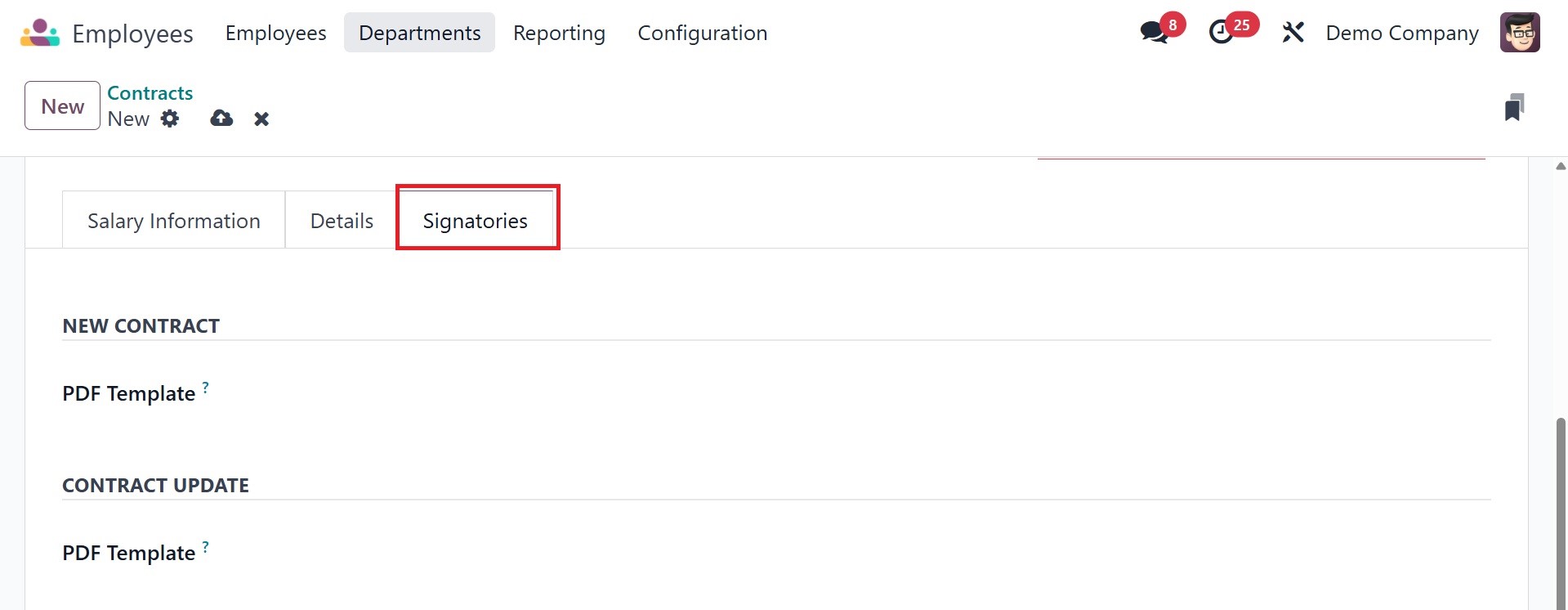Click the bookmark icon
1568x610 pixels.
(1514, 107)
